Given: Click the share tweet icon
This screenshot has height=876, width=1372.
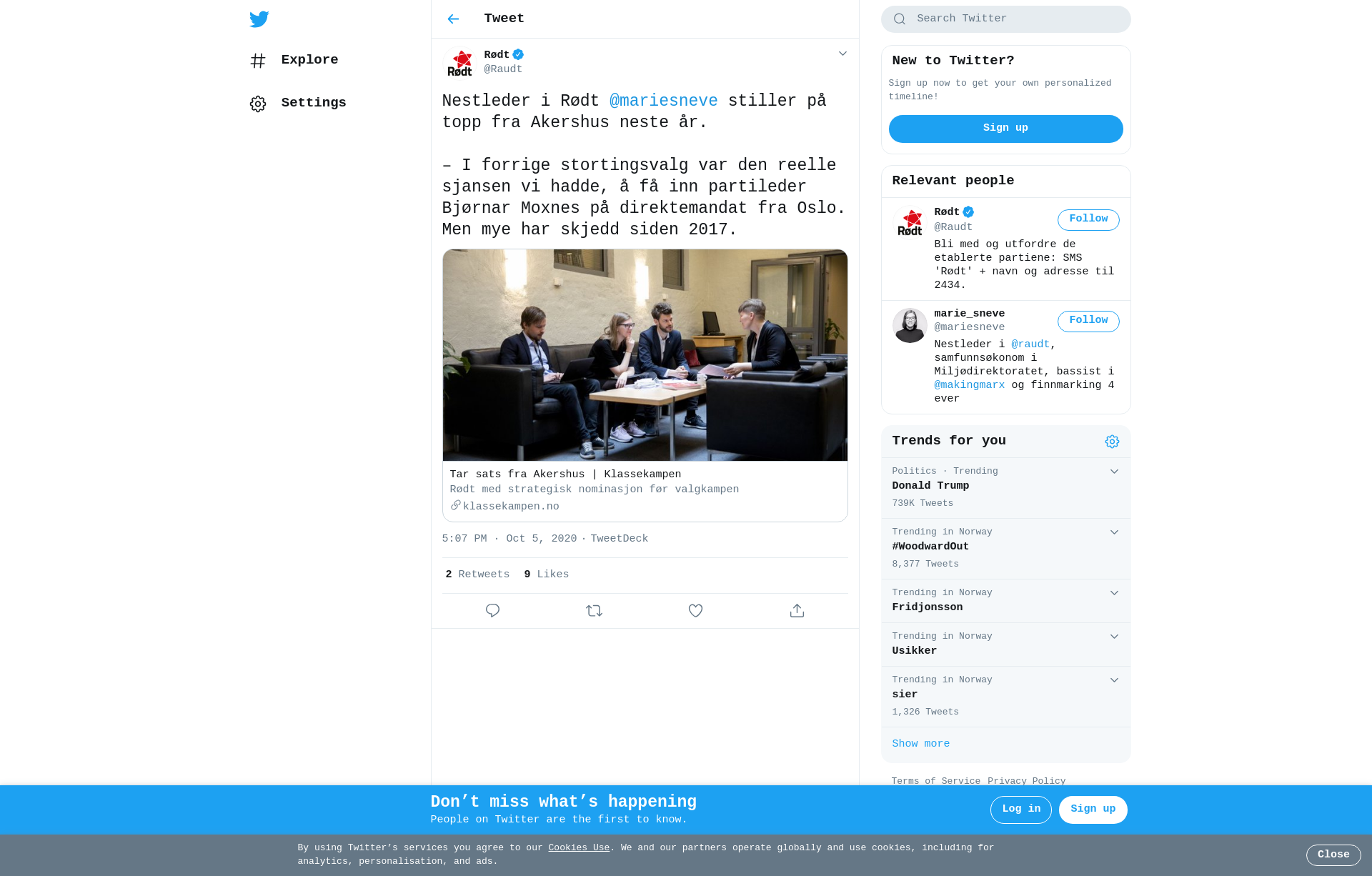Looking at the screenshot, I should coord(797,611).
